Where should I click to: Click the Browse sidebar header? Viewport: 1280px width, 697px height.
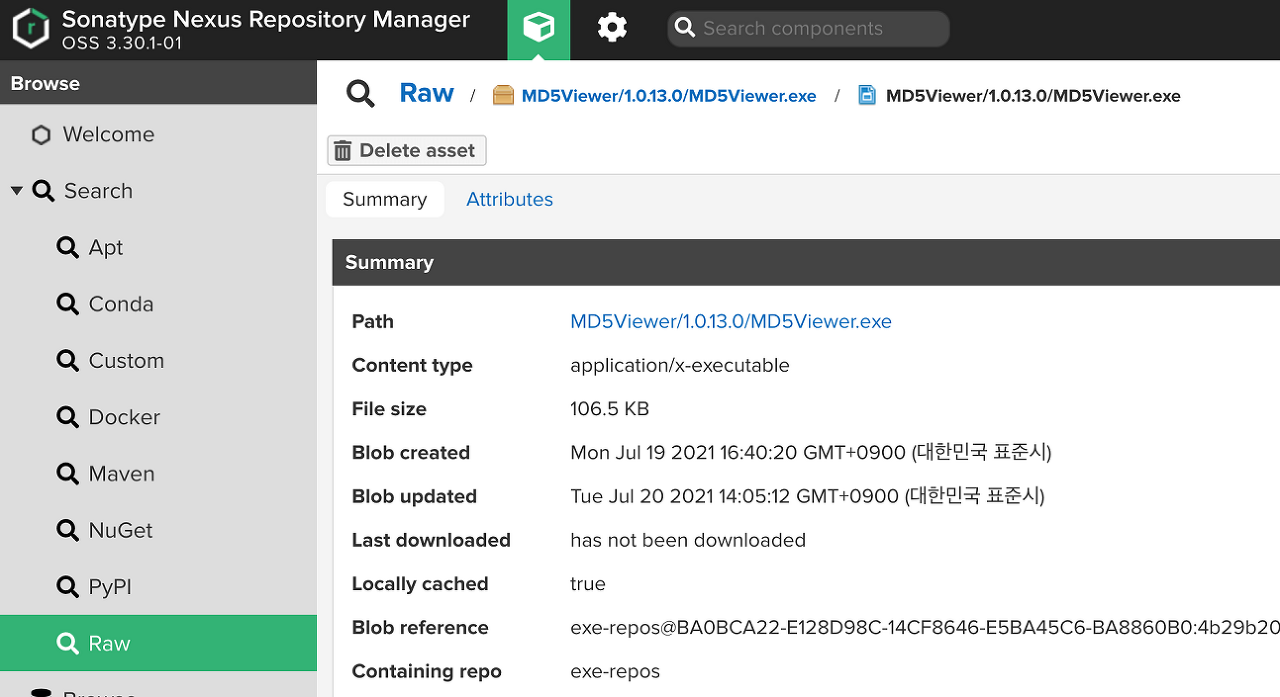158,83
